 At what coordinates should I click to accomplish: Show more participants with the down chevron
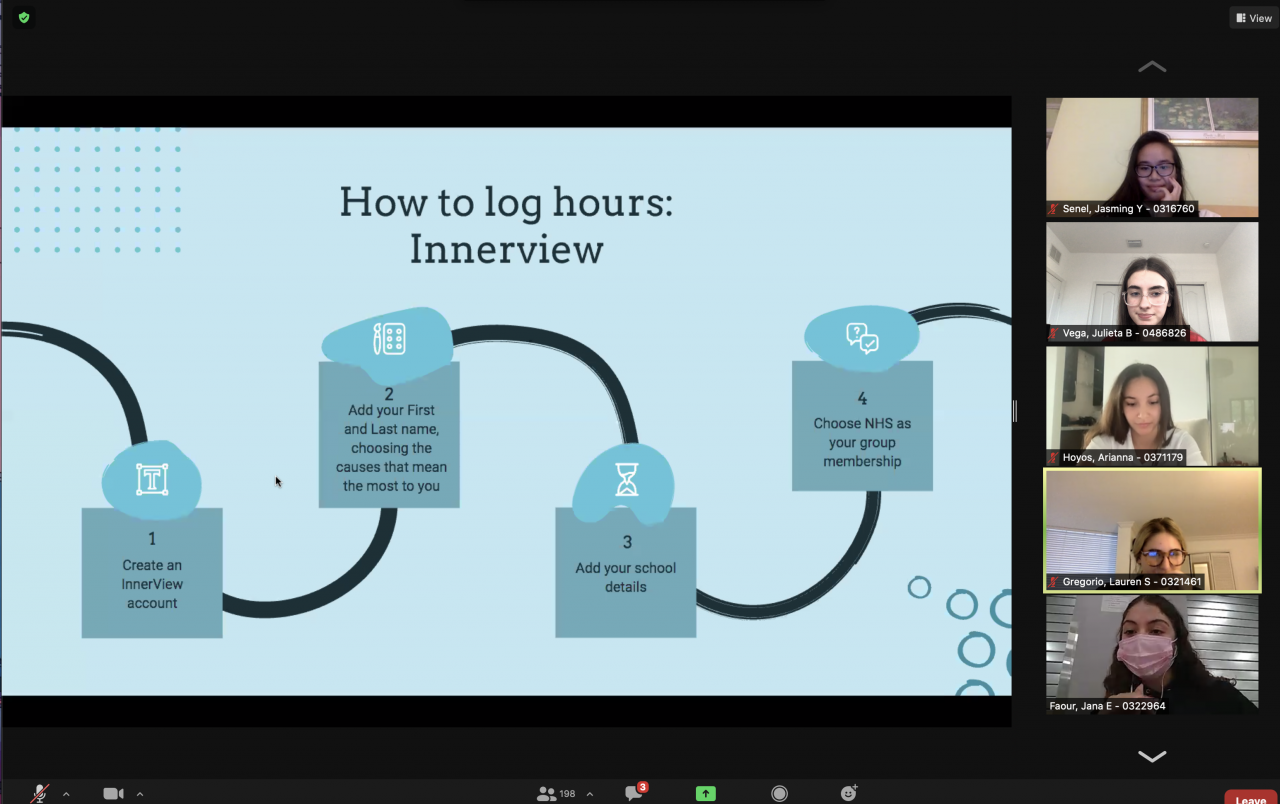coord(1152,757)
